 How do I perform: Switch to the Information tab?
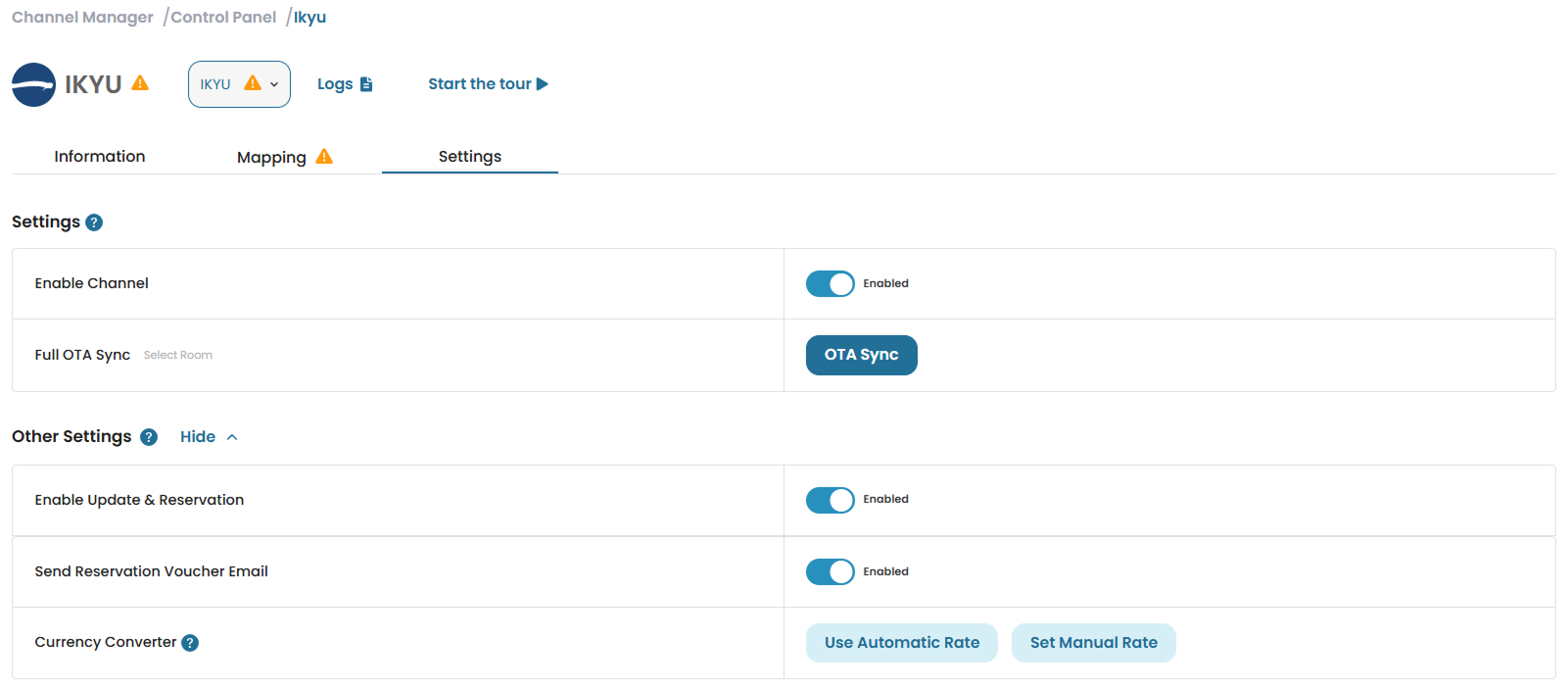99,157
